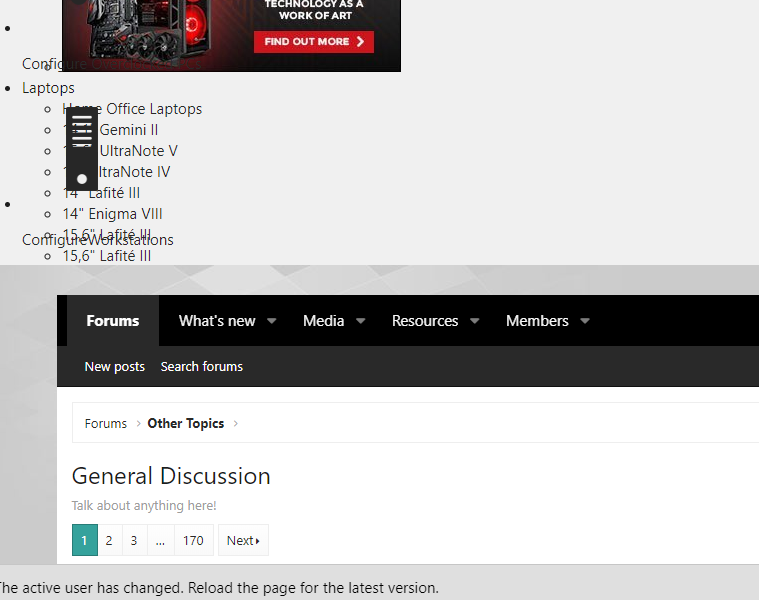Expand the Members dropdown arrow
759x600 pixels.
click(x=585, y=321)
